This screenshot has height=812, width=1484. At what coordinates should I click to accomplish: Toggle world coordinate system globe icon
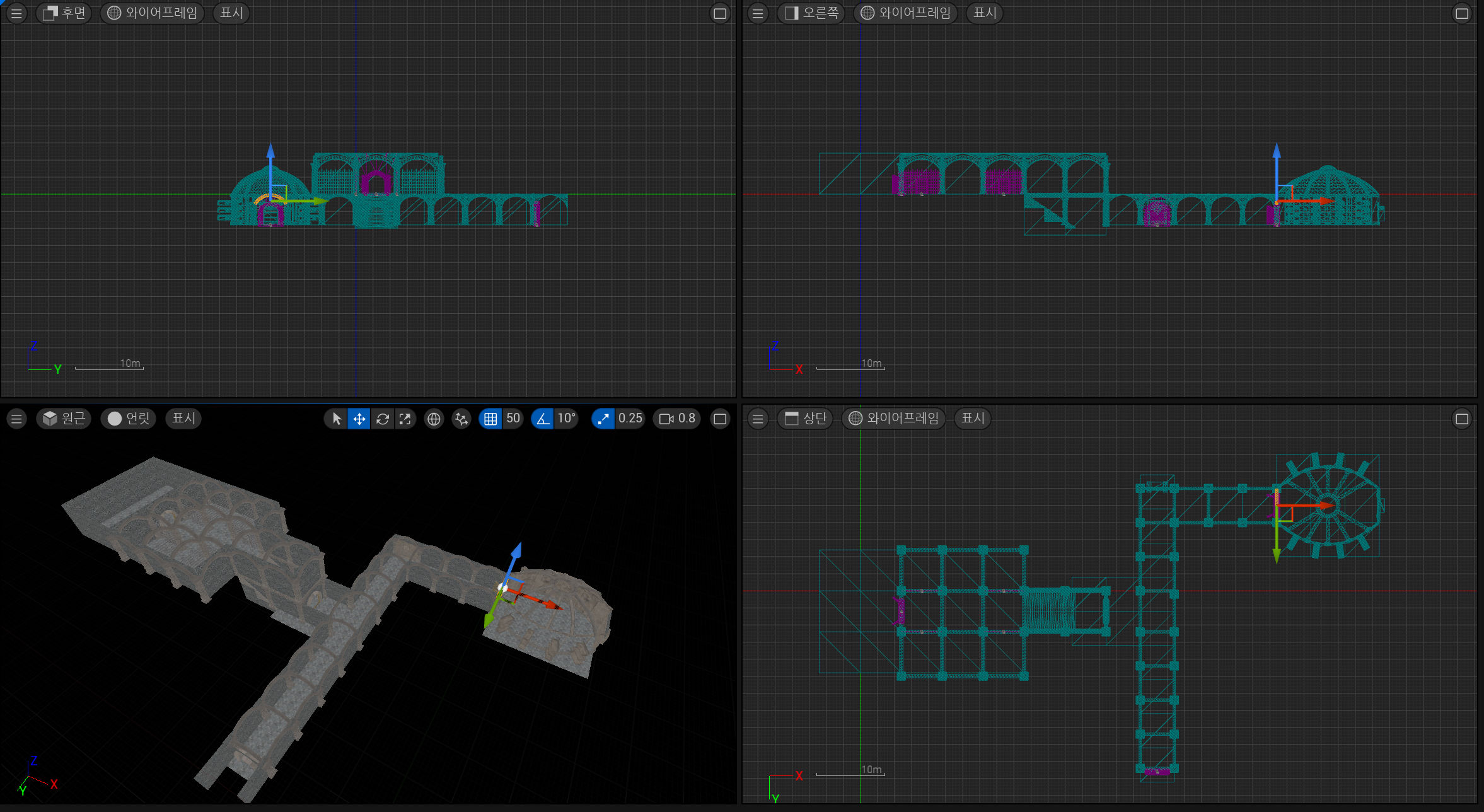coord(434,419)
